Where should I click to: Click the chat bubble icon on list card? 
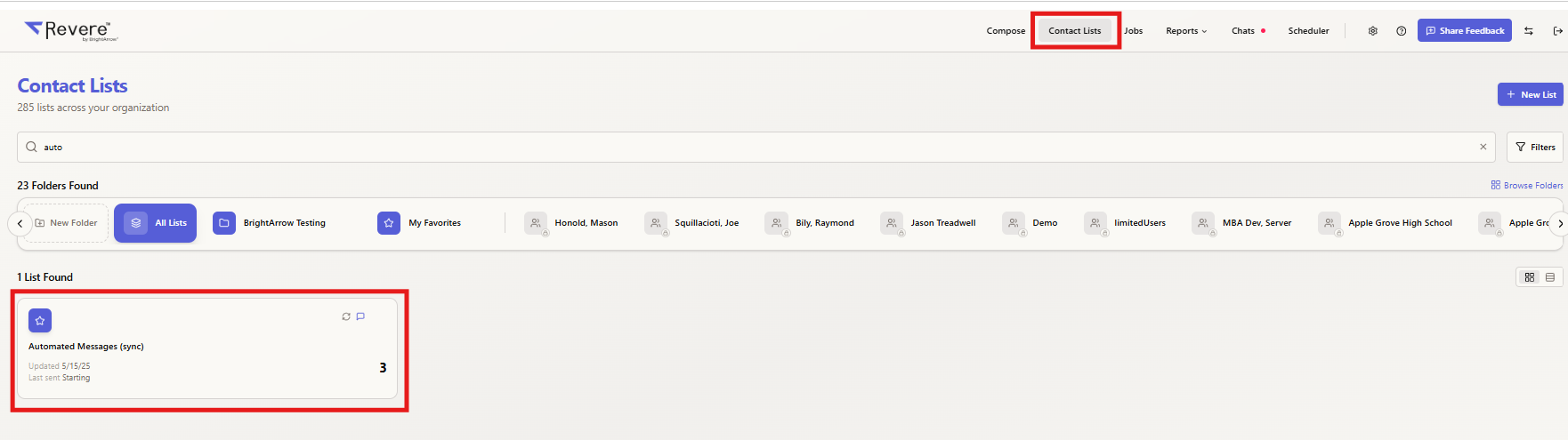click(360, 316)
